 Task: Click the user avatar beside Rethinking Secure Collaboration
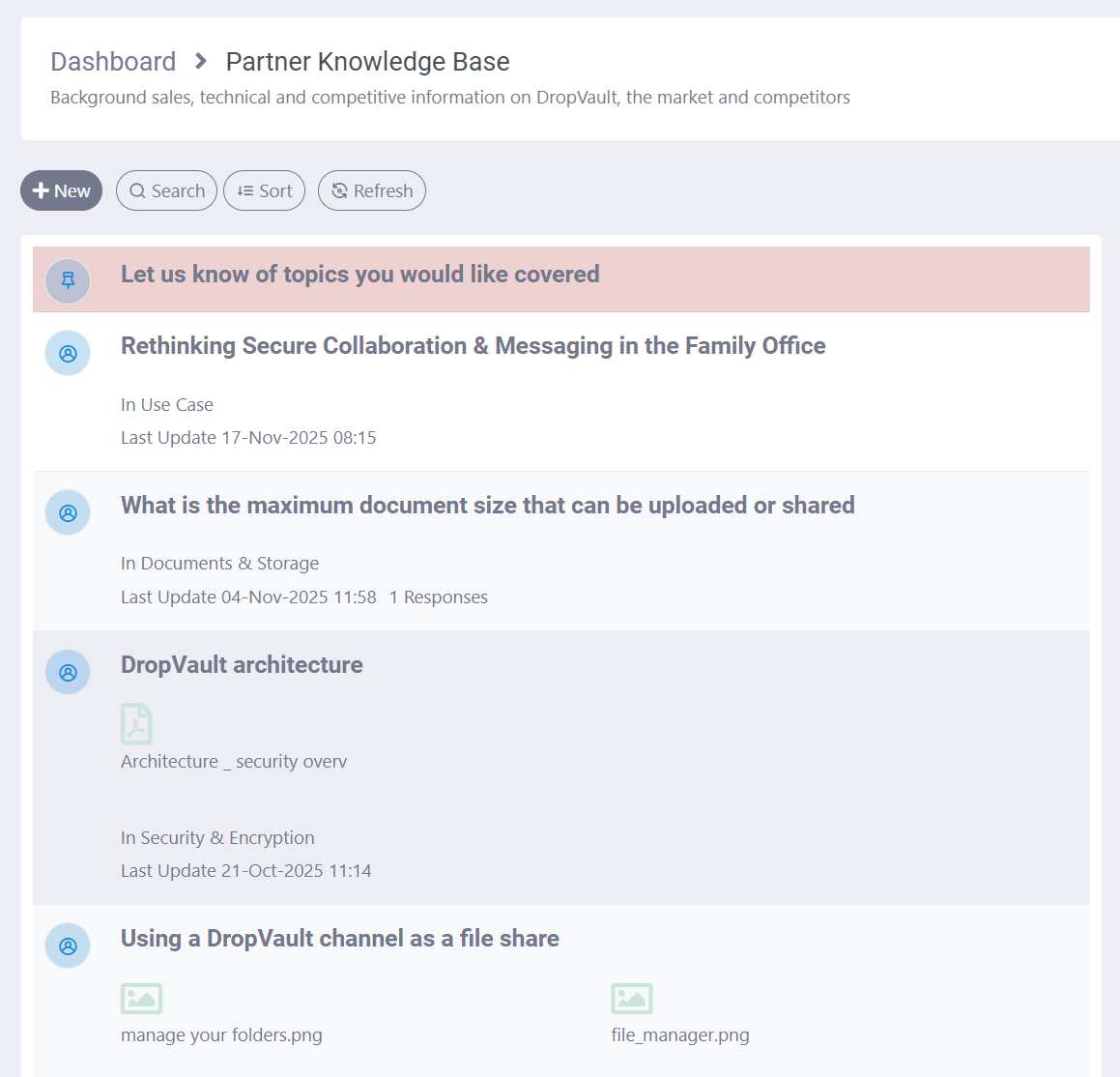68,354
